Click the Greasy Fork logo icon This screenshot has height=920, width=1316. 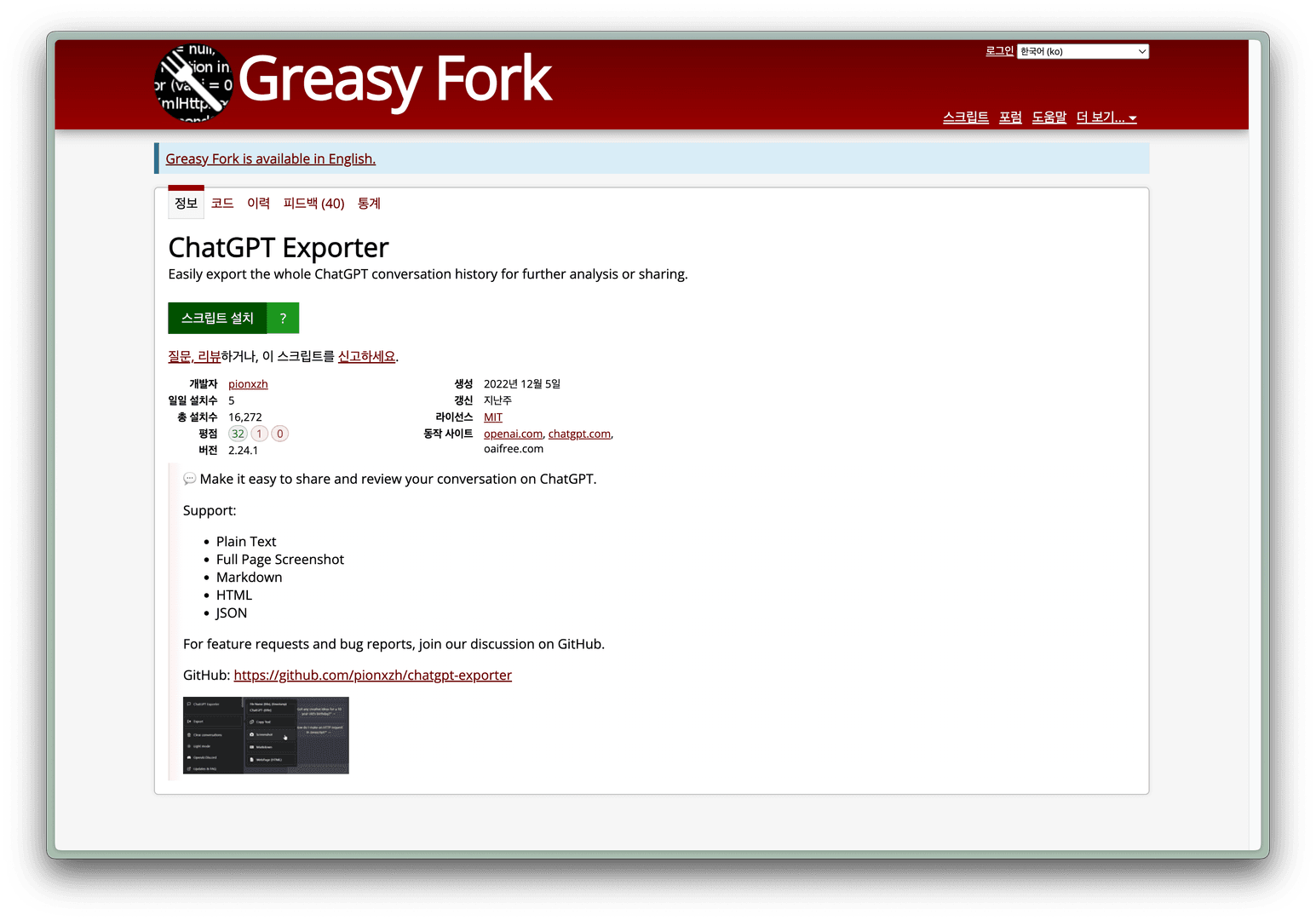coord(193,83)
